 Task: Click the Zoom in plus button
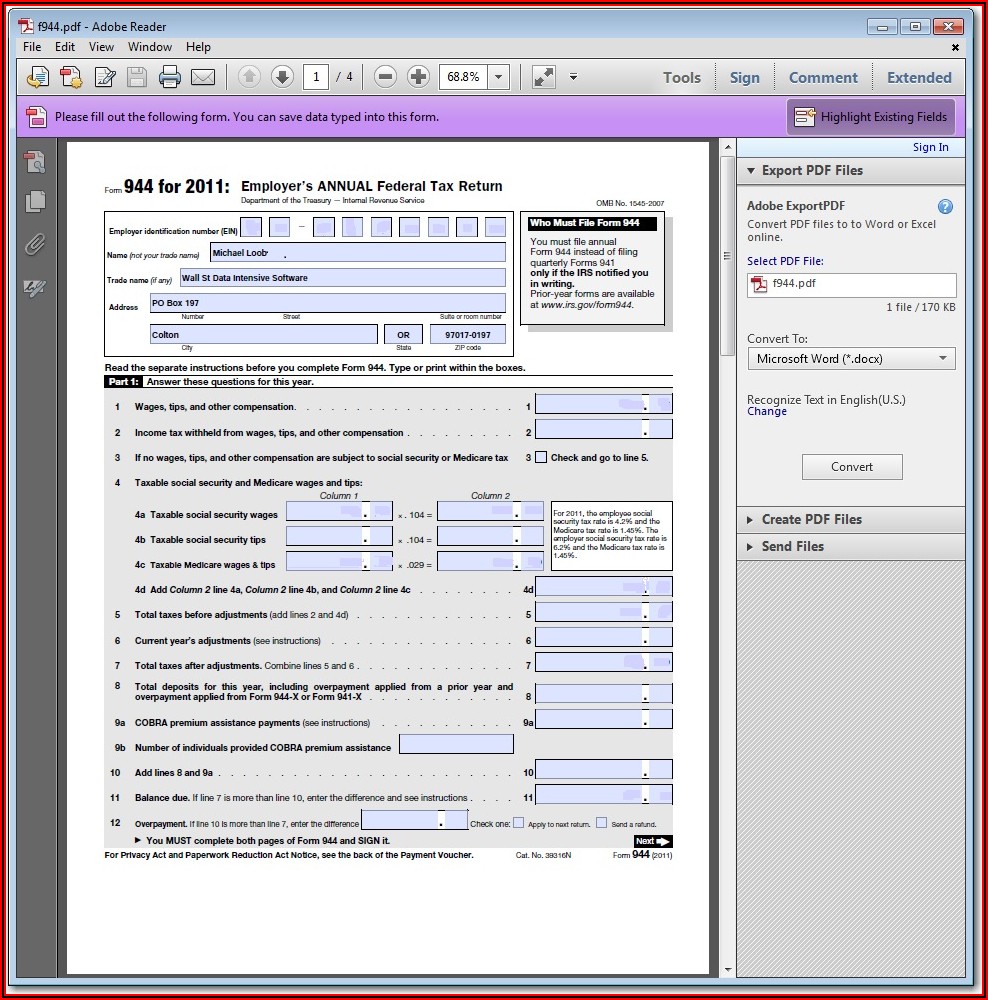click(418, 77)
